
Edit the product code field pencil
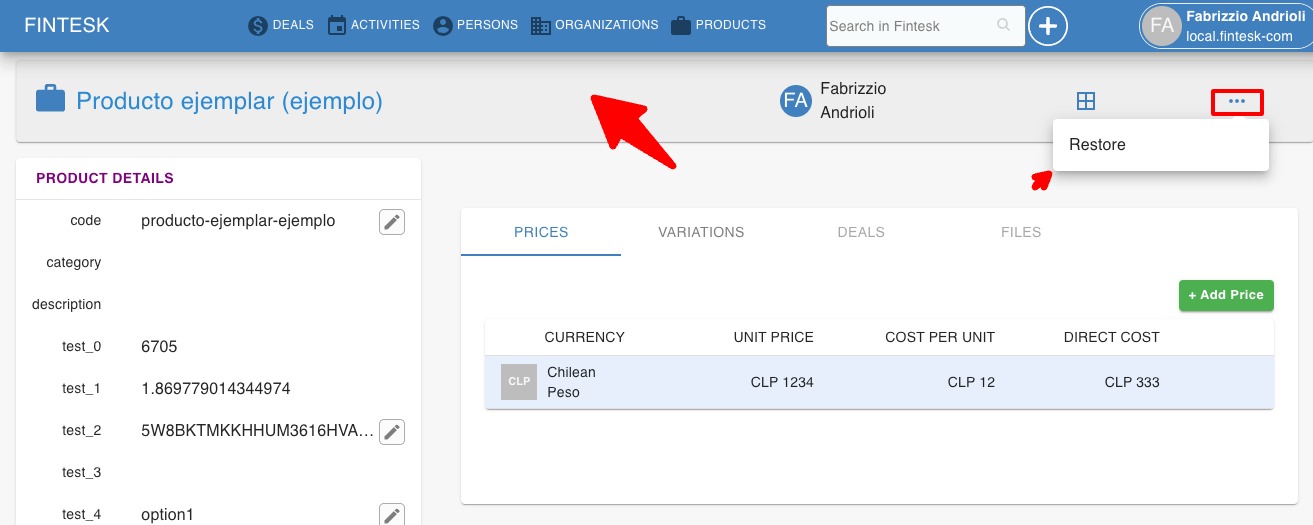392,222
